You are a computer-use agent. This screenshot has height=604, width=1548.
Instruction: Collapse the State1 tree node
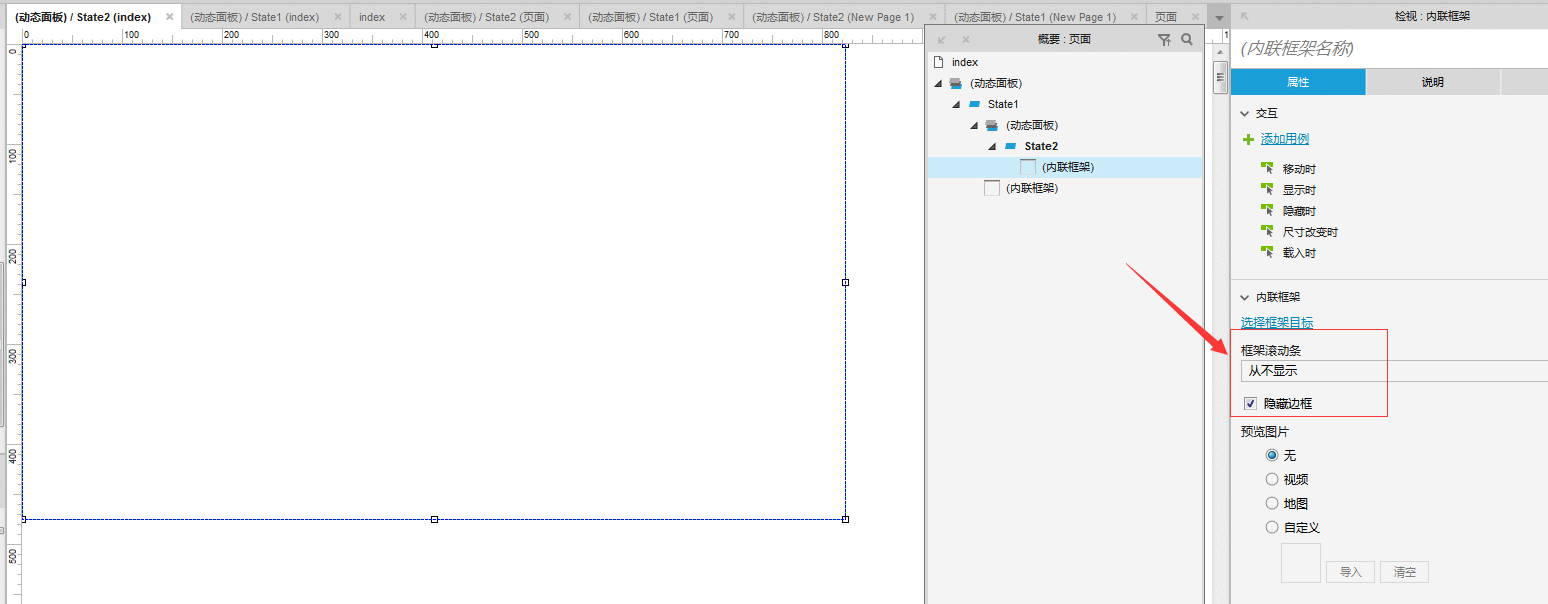click(956, 104)
